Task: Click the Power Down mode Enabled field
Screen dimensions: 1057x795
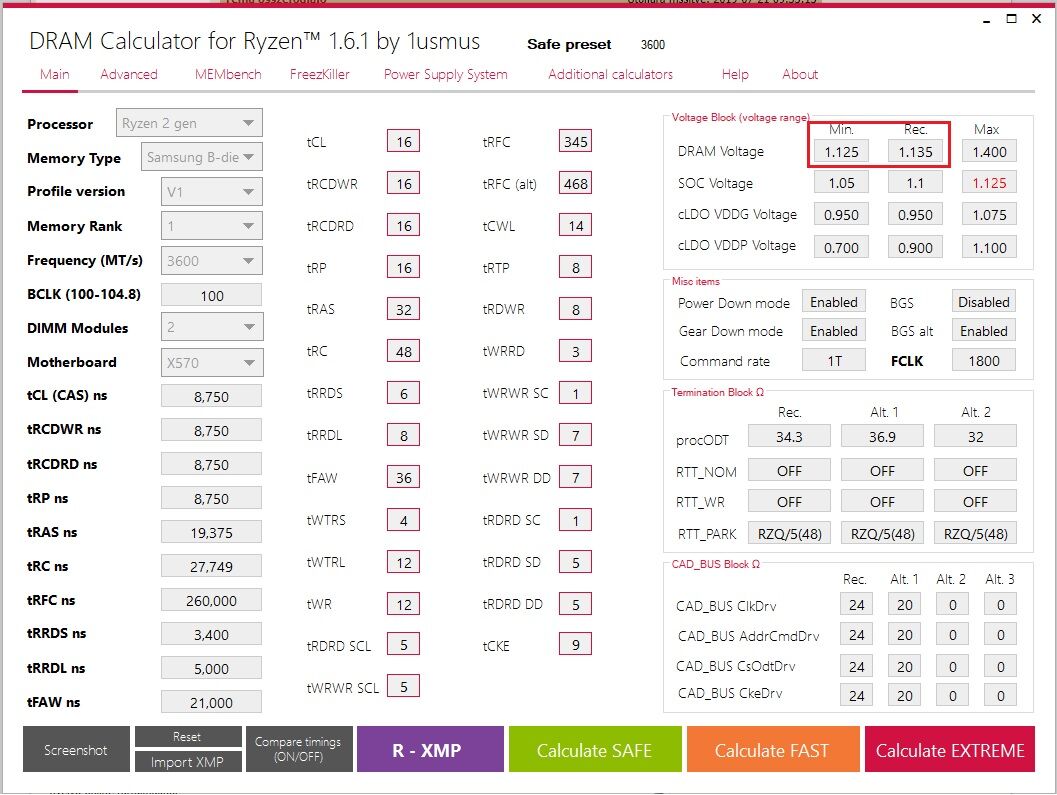Action: (834, 302)
